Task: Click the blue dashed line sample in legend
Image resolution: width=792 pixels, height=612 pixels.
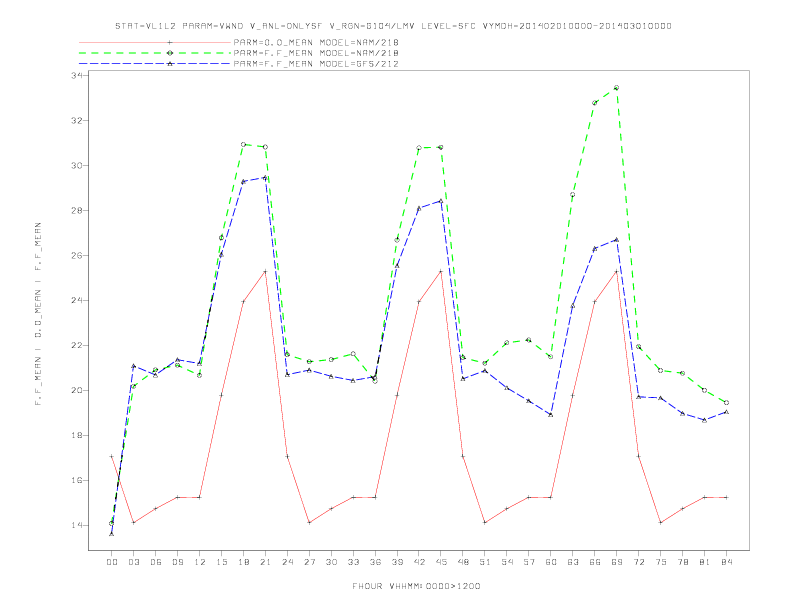Action: 155,64
